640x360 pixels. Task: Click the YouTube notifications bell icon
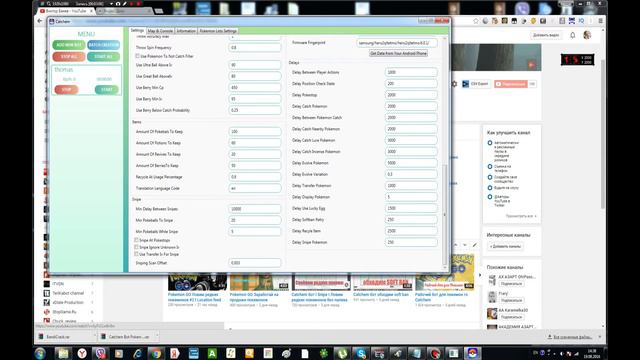pos(573,36)
